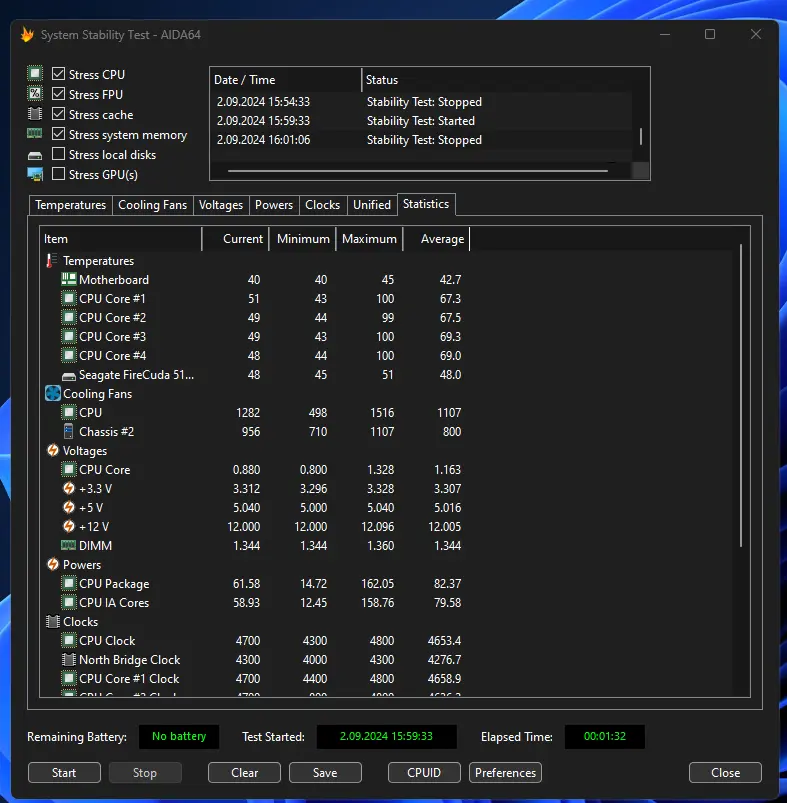
Task: Open the Powers tab
Action: 274,205
